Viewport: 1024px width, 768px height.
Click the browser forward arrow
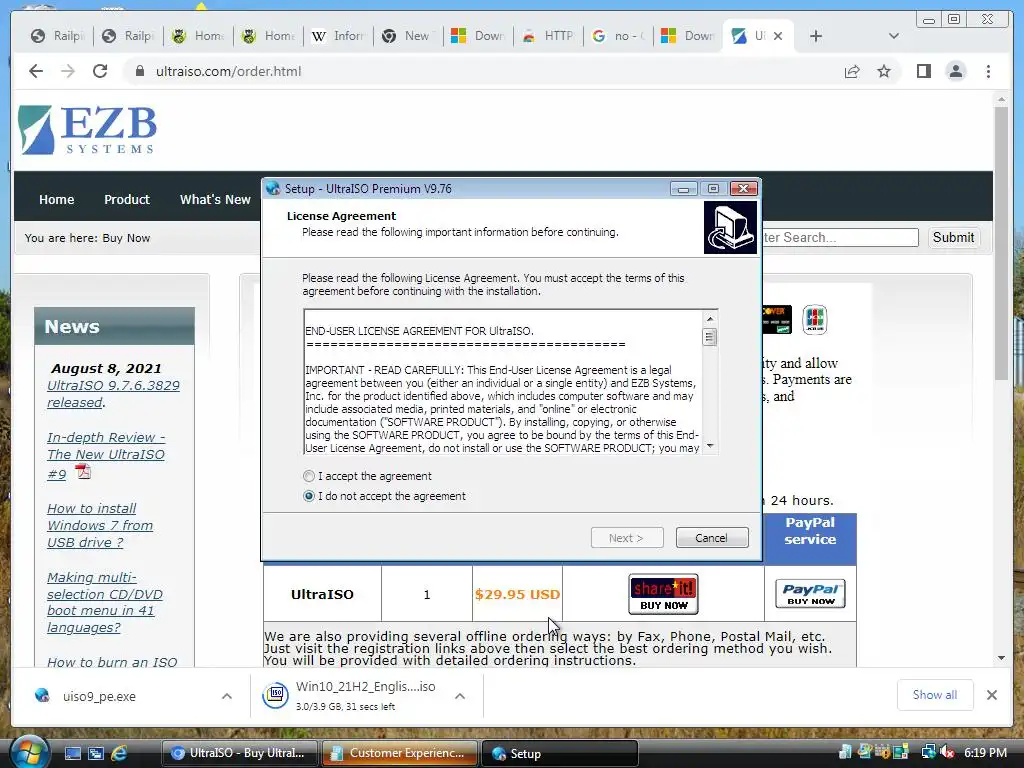tap(68, 71)
